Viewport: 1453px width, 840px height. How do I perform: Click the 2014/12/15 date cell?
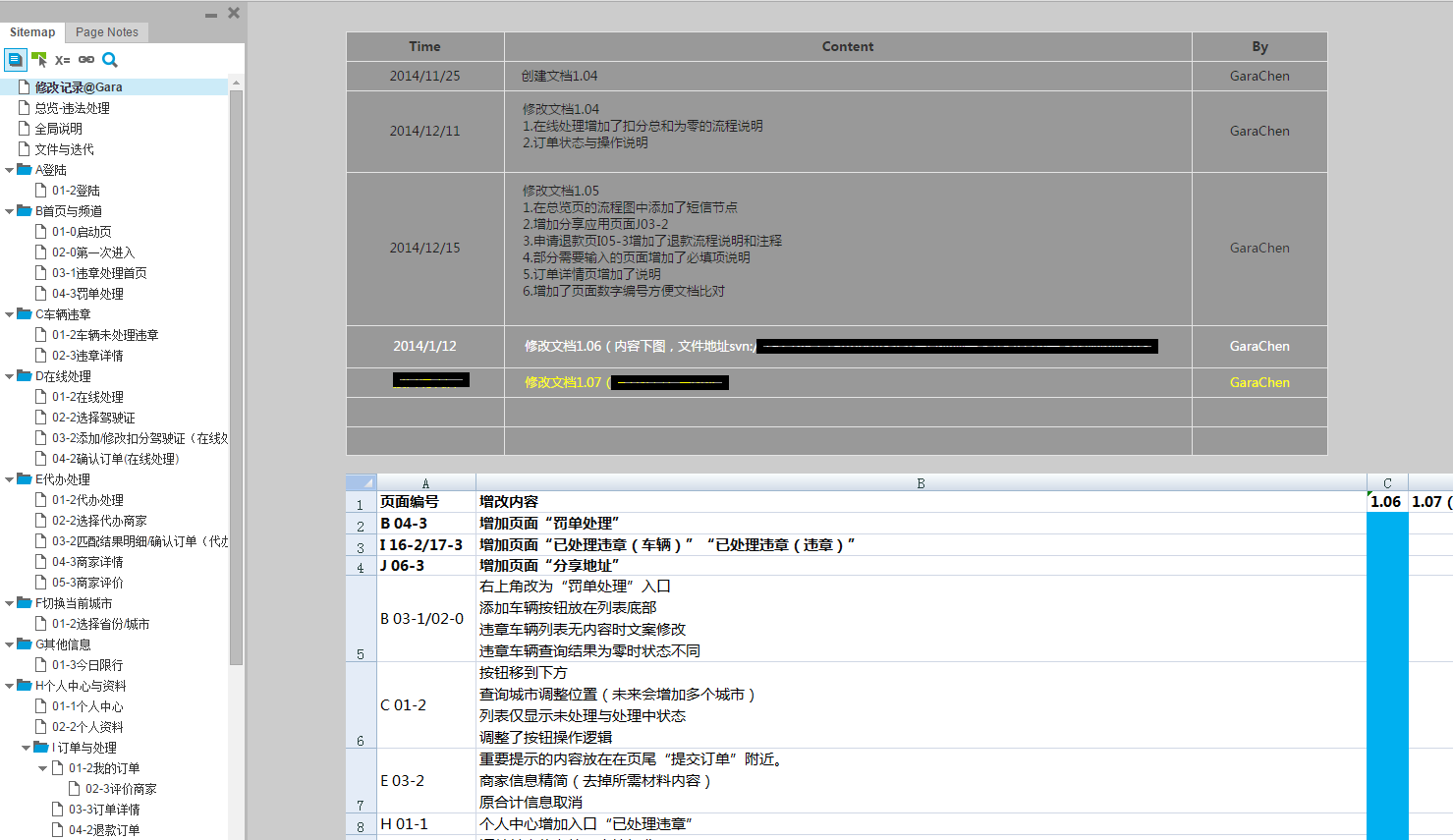424,248
